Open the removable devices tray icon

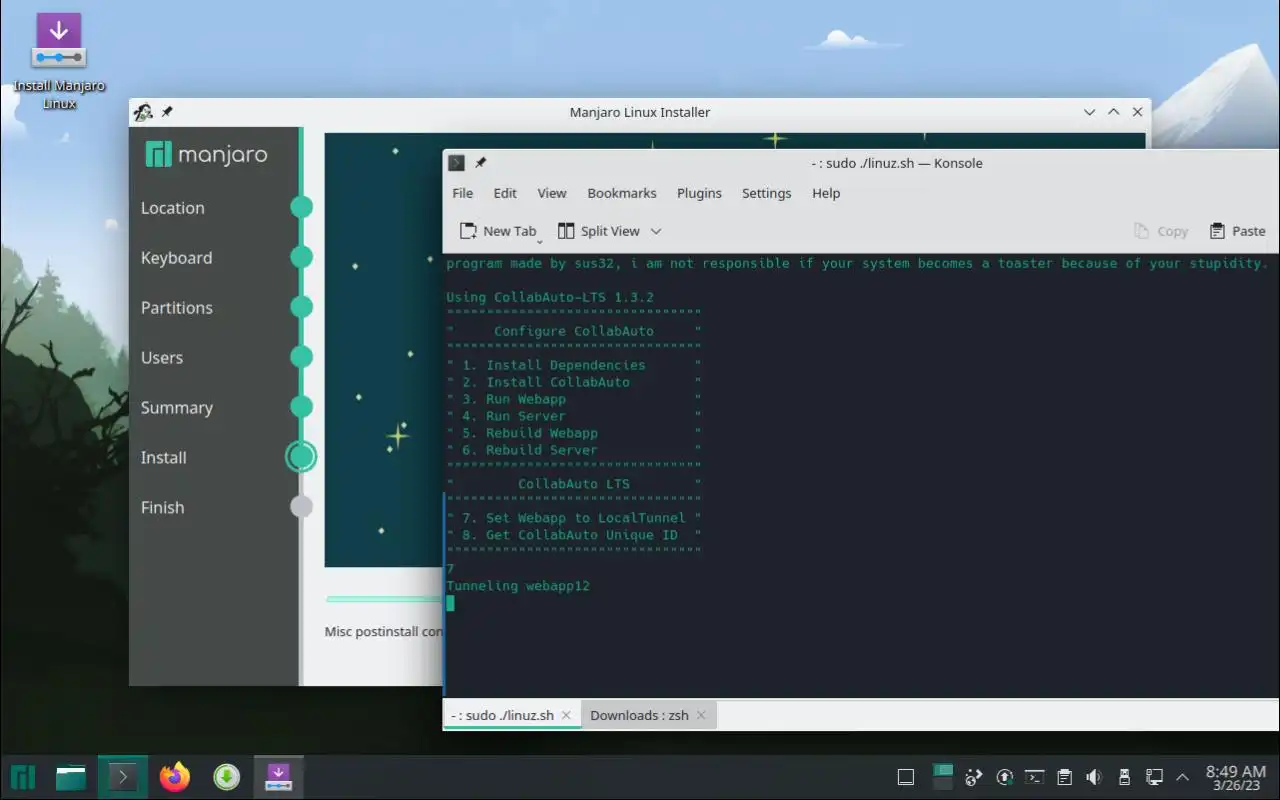click(x=1124, y=777)
